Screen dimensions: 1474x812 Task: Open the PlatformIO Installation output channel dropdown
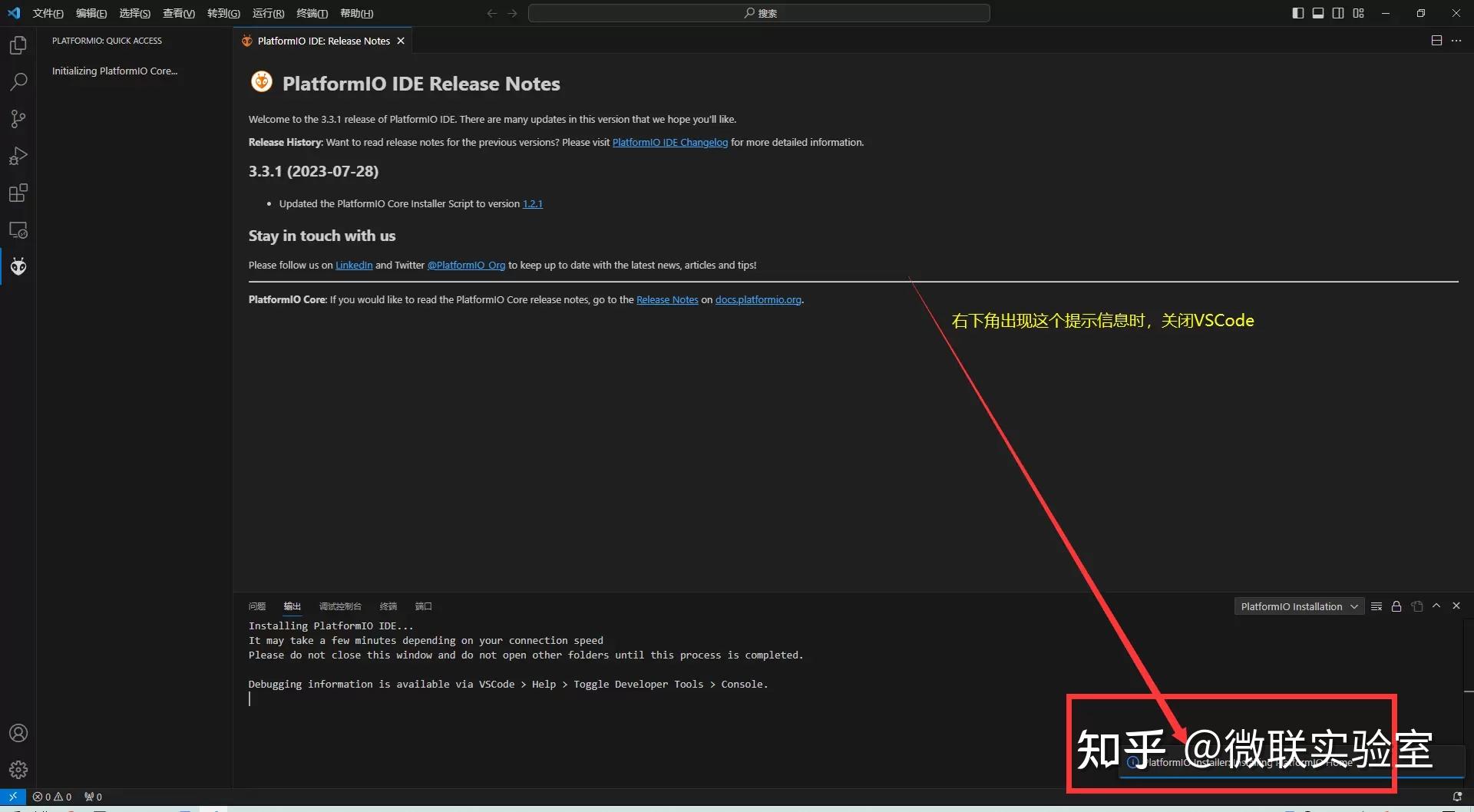click(1298, 606)
